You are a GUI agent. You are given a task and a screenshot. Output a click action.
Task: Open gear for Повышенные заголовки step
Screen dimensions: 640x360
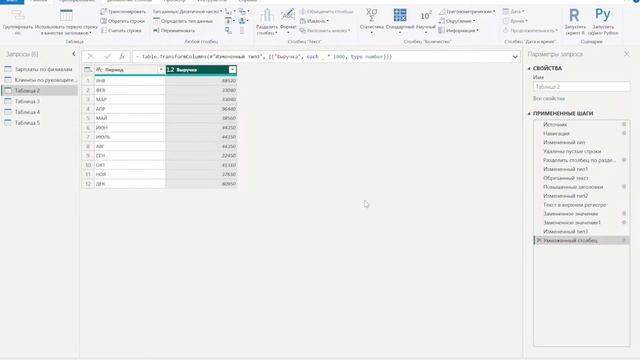pyautogui.click(x=624, y=187)
